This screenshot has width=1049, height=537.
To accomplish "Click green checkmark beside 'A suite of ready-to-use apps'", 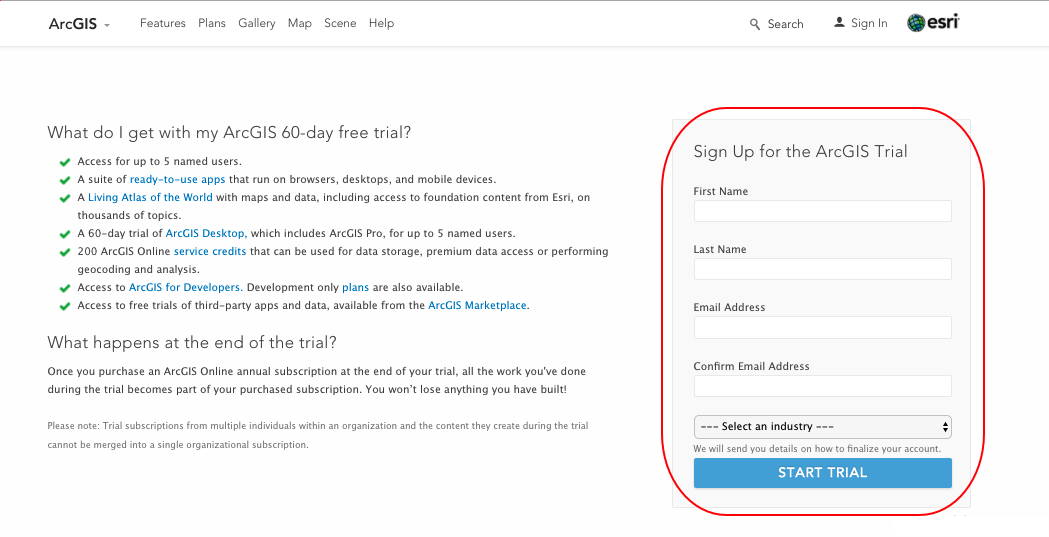I will pyautogui.click(x=65, y=181).
